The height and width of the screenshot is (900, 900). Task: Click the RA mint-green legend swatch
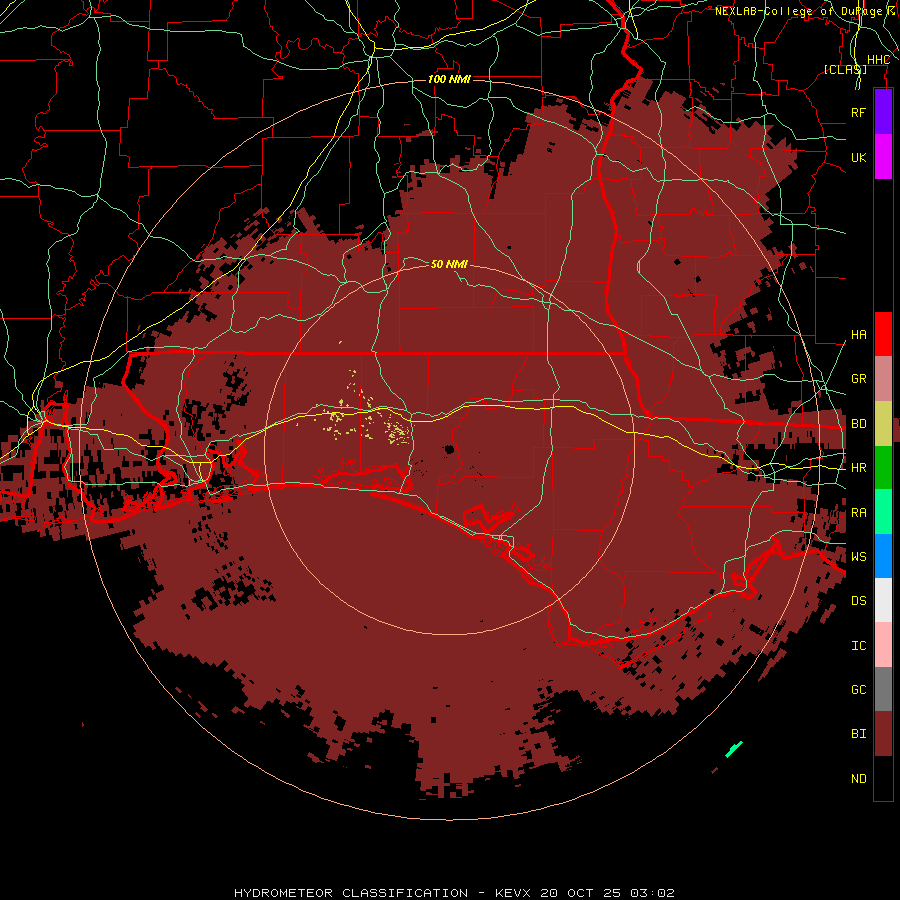(x=883, y=512)
